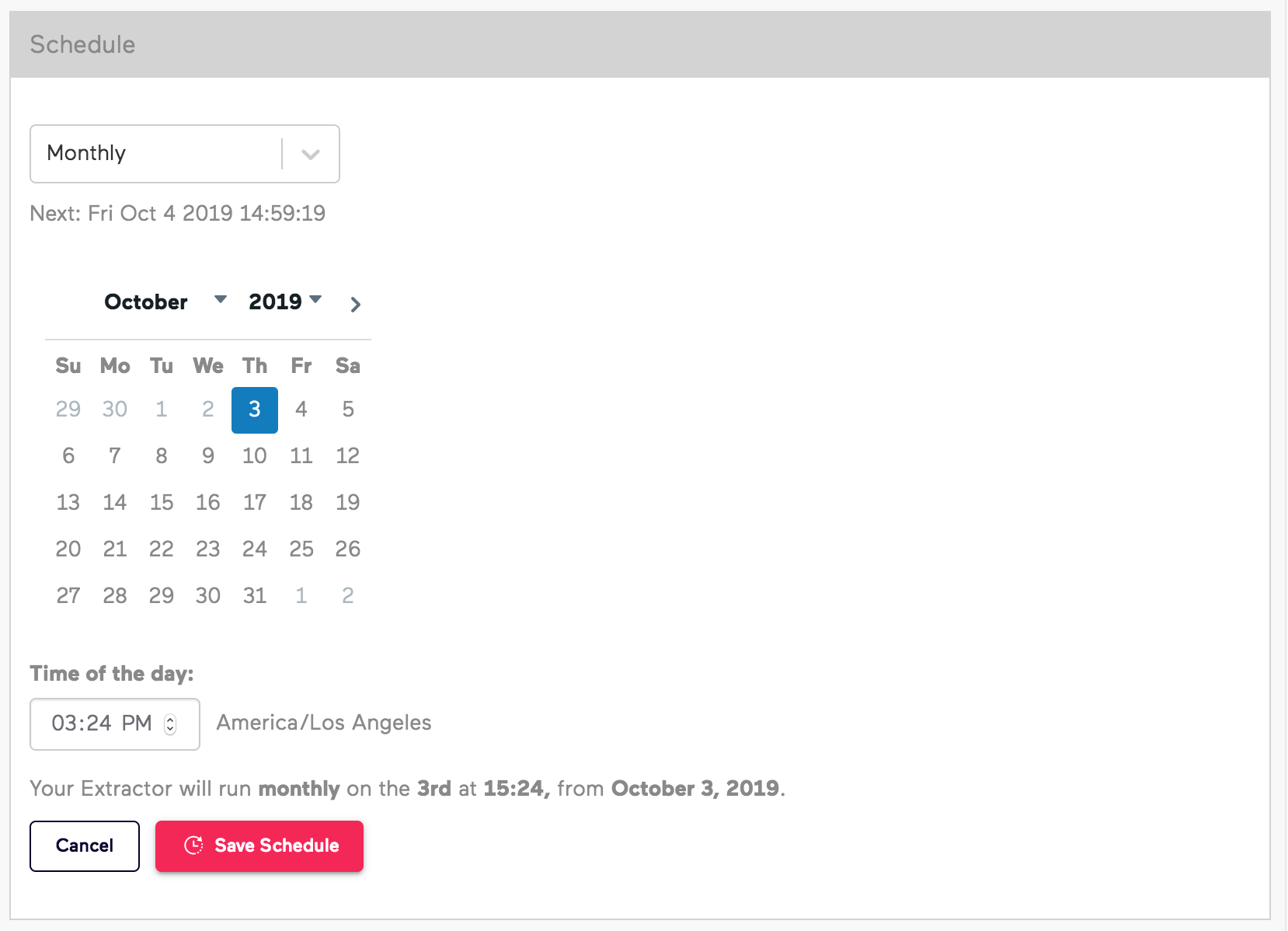Open the 2019 year dropdown
The height and width of the screenshot is (931, 1288).
315,301
